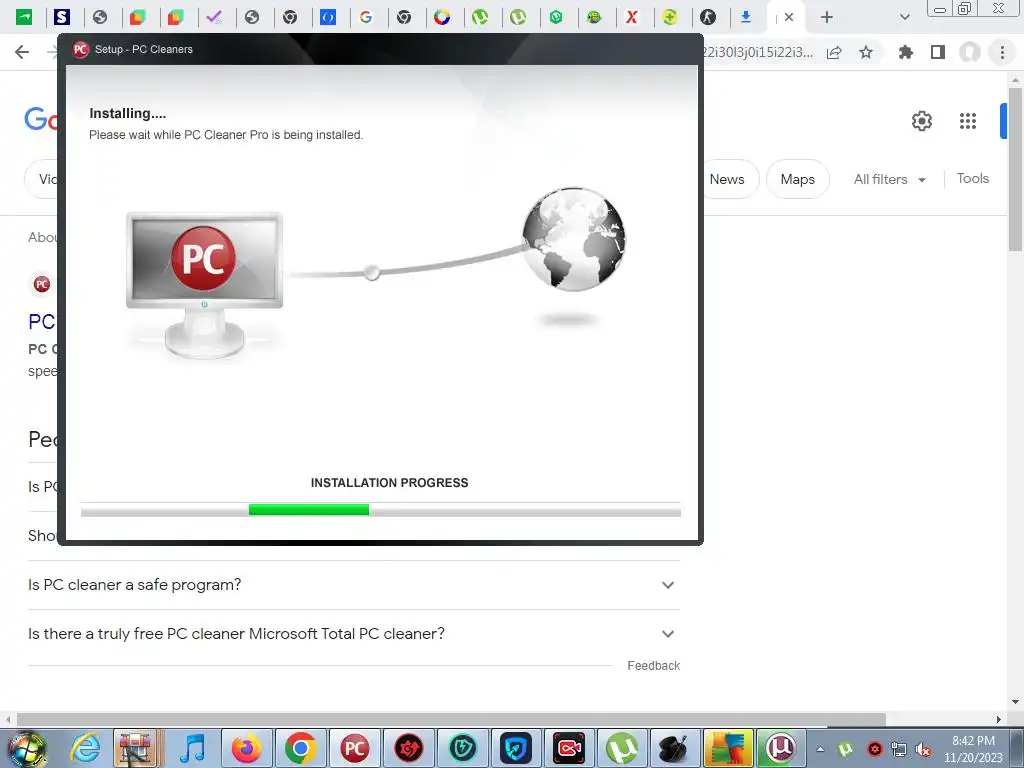The image size is (1024, 768).
Task: Click the Chrome vertical scrollbar thumb
Action: click(1014, 168)
